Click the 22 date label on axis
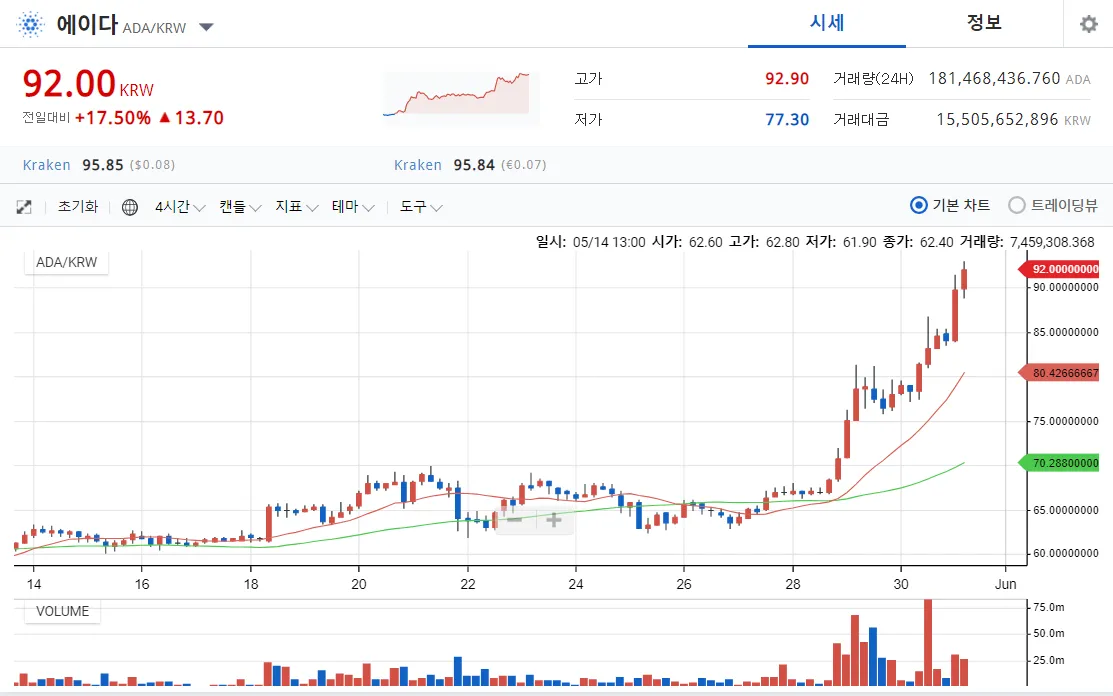 (468, 585)
